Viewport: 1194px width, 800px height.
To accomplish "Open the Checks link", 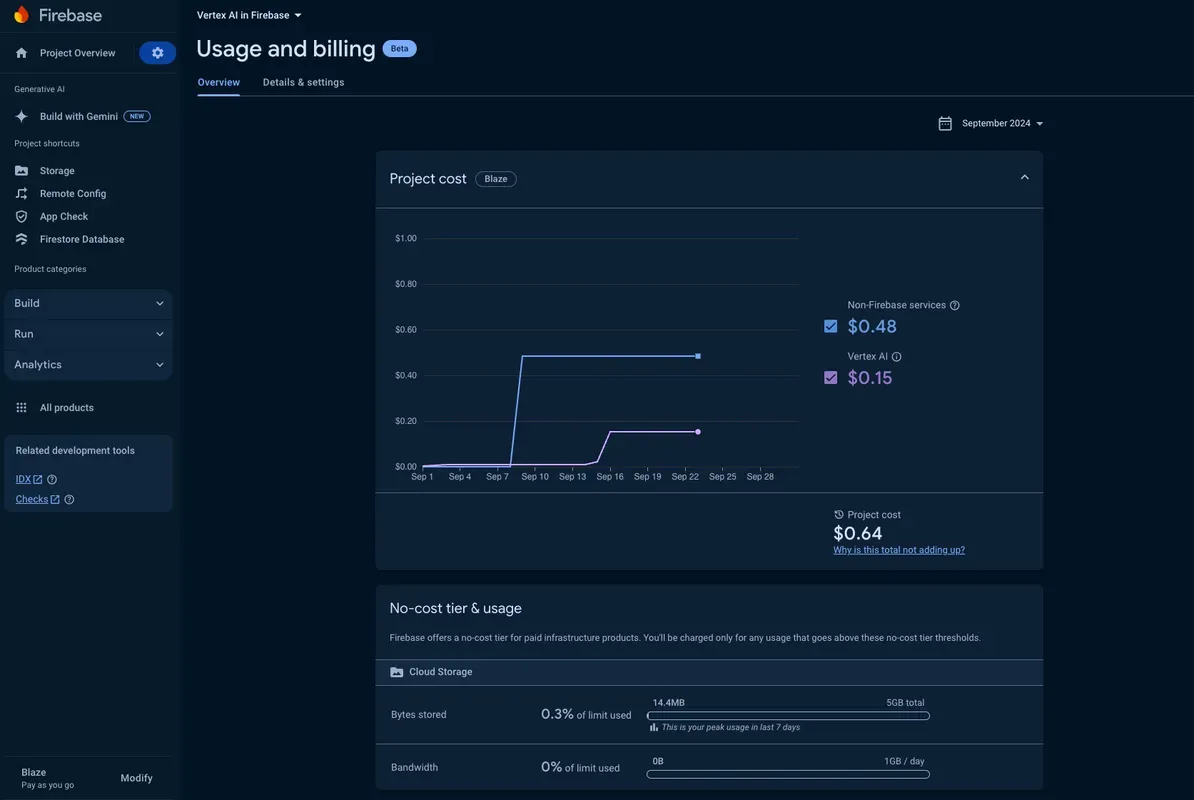I will tap(32, 499).
